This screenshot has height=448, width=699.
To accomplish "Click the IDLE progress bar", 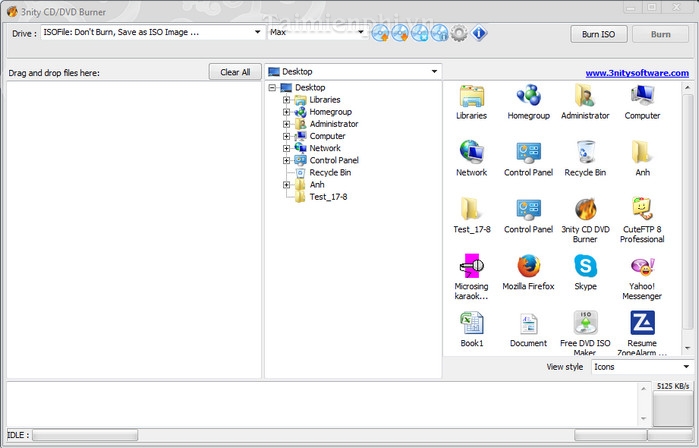I will click(85, 435).
